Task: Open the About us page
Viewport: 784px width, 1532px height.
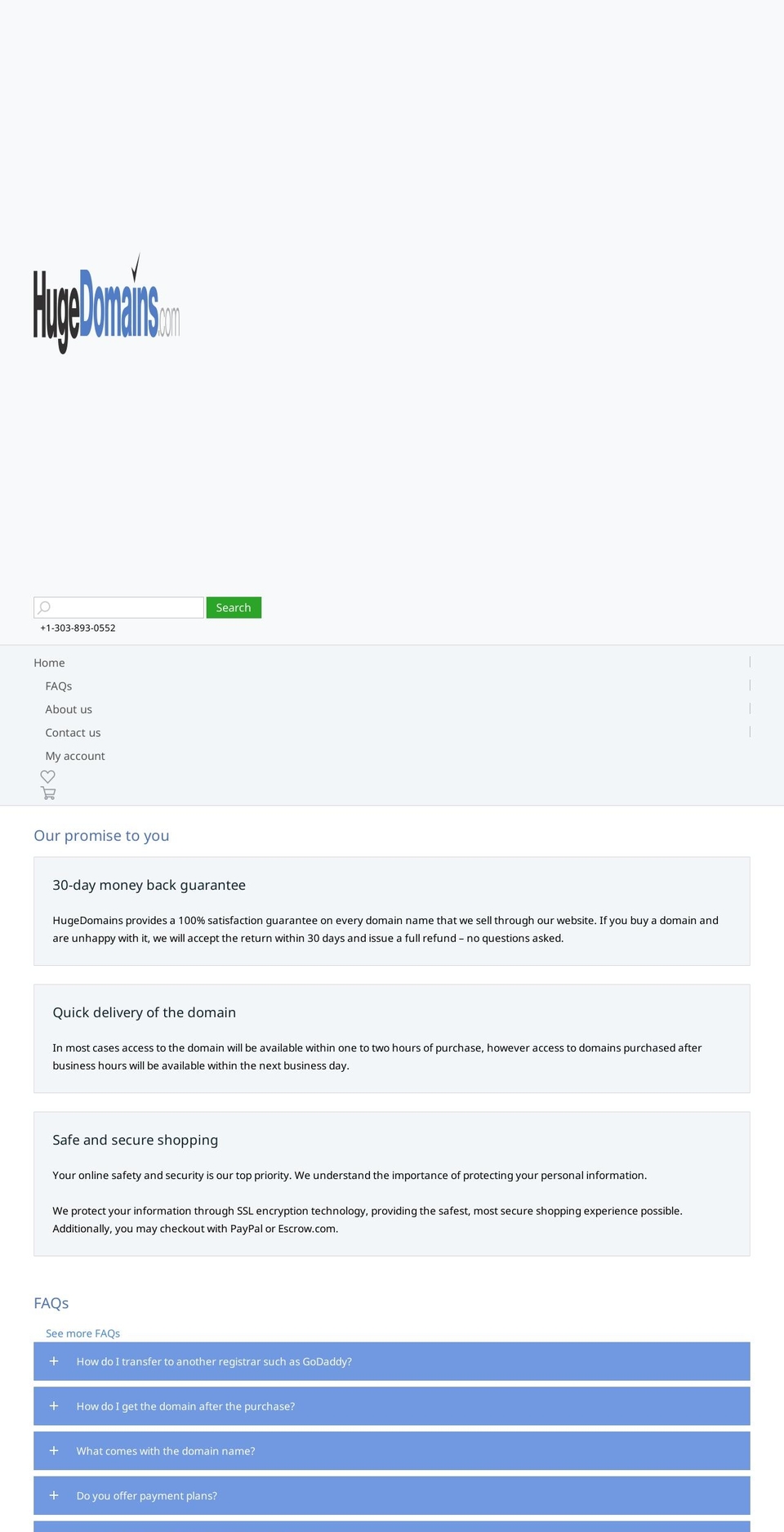Action: (69, 709)
